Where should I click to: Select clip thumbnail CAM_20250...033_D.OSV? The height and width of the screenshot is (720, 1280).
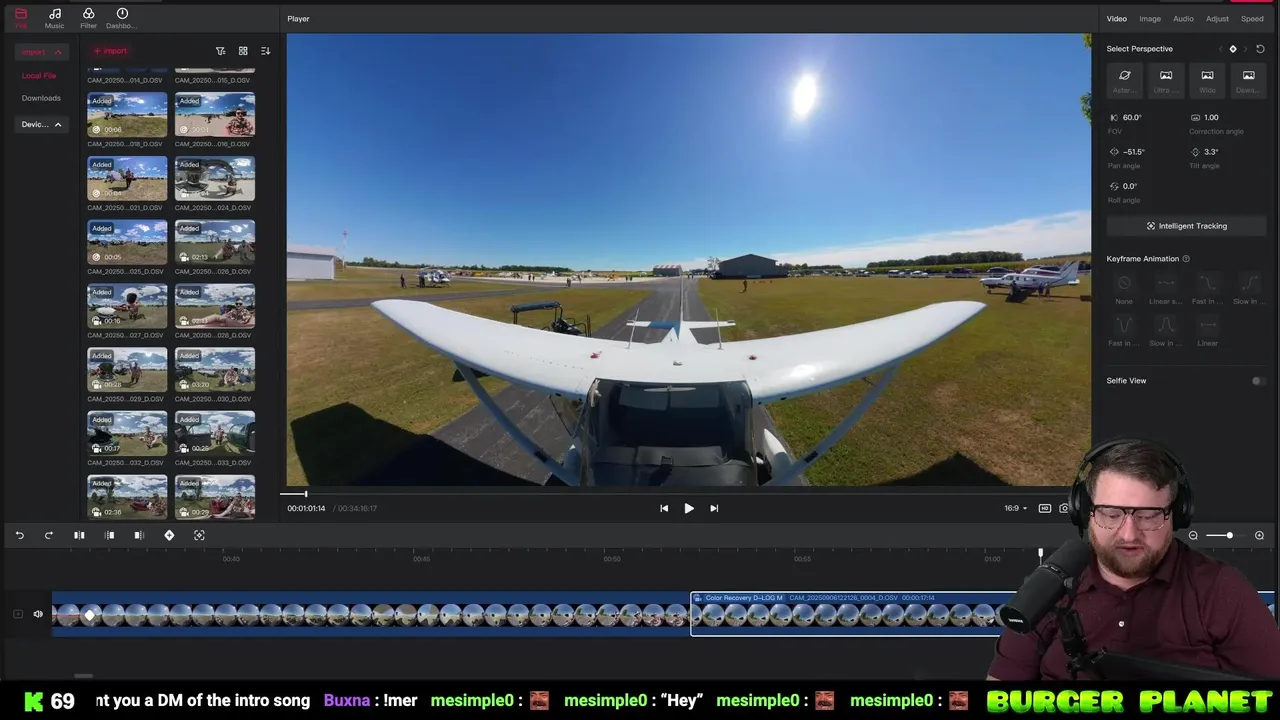(215, 434)
